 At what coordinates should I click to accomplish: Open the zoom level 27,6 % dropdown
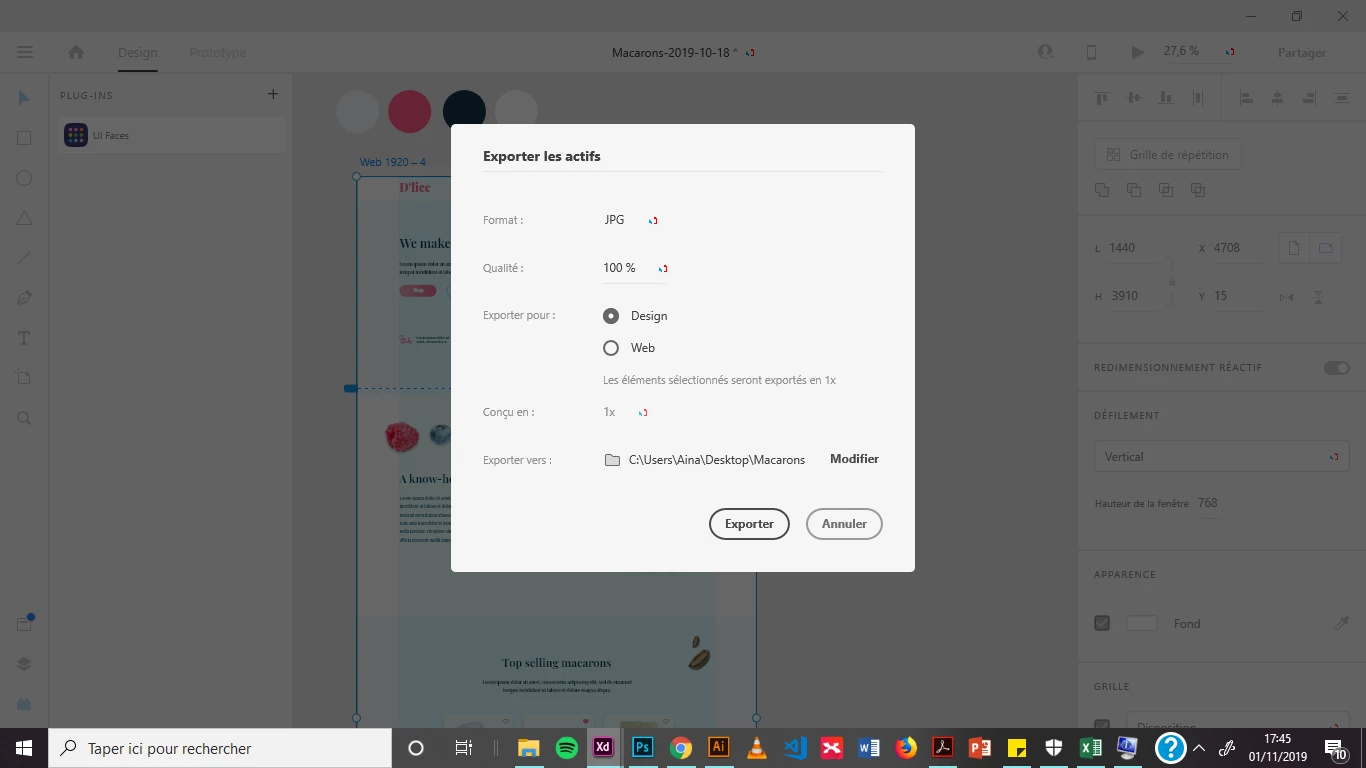tap(1198, 51)
